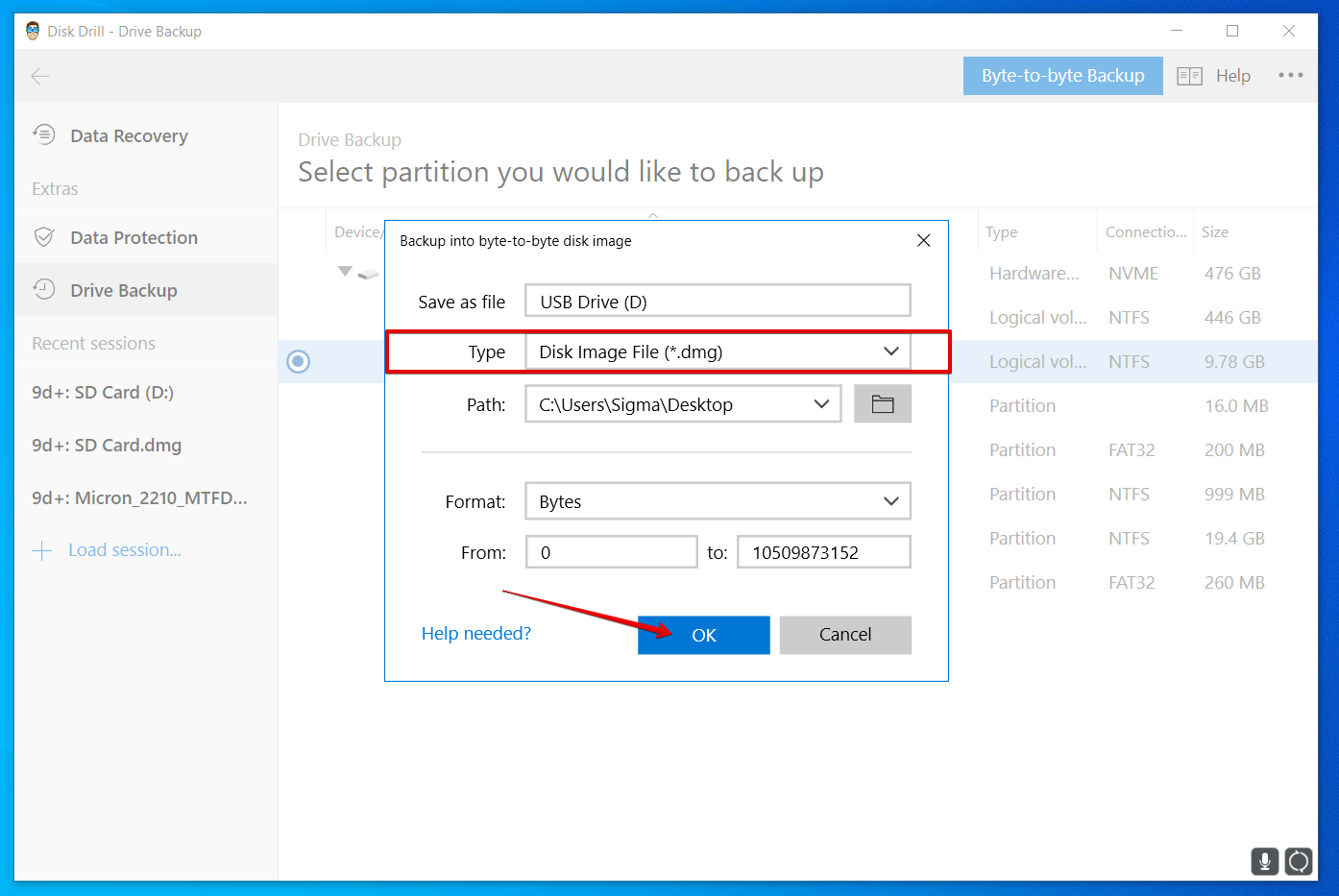
Task: Browse for folder with the folder icon button
Action: point(882,404)
